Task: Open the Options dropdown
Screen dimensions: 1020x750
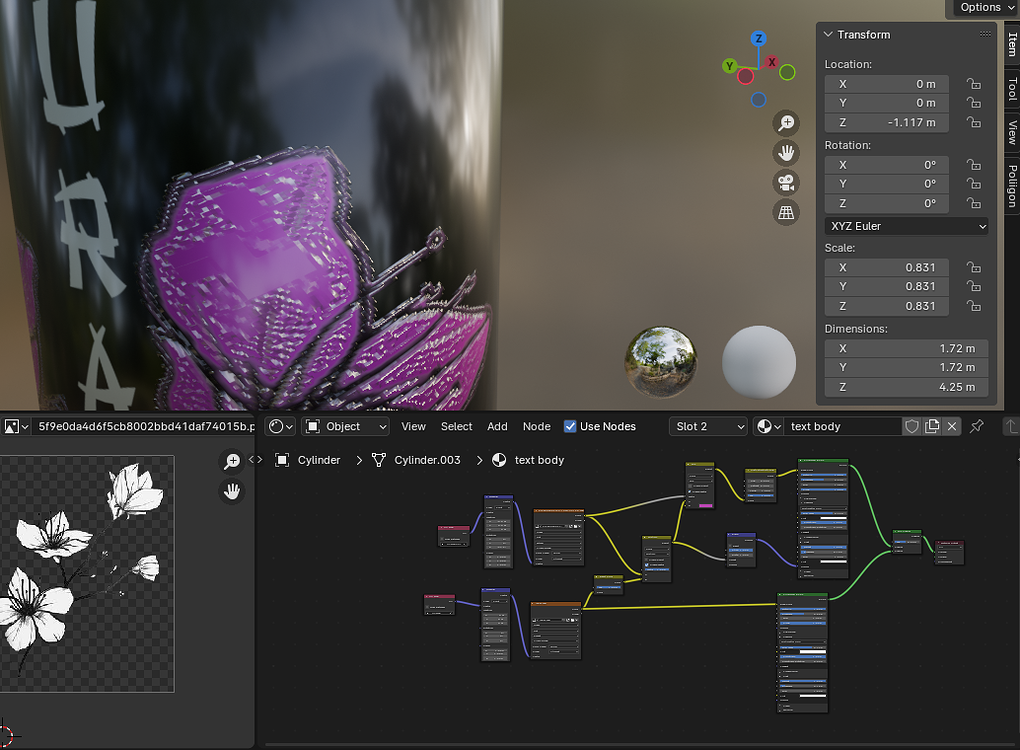Action: click(986, 7)
